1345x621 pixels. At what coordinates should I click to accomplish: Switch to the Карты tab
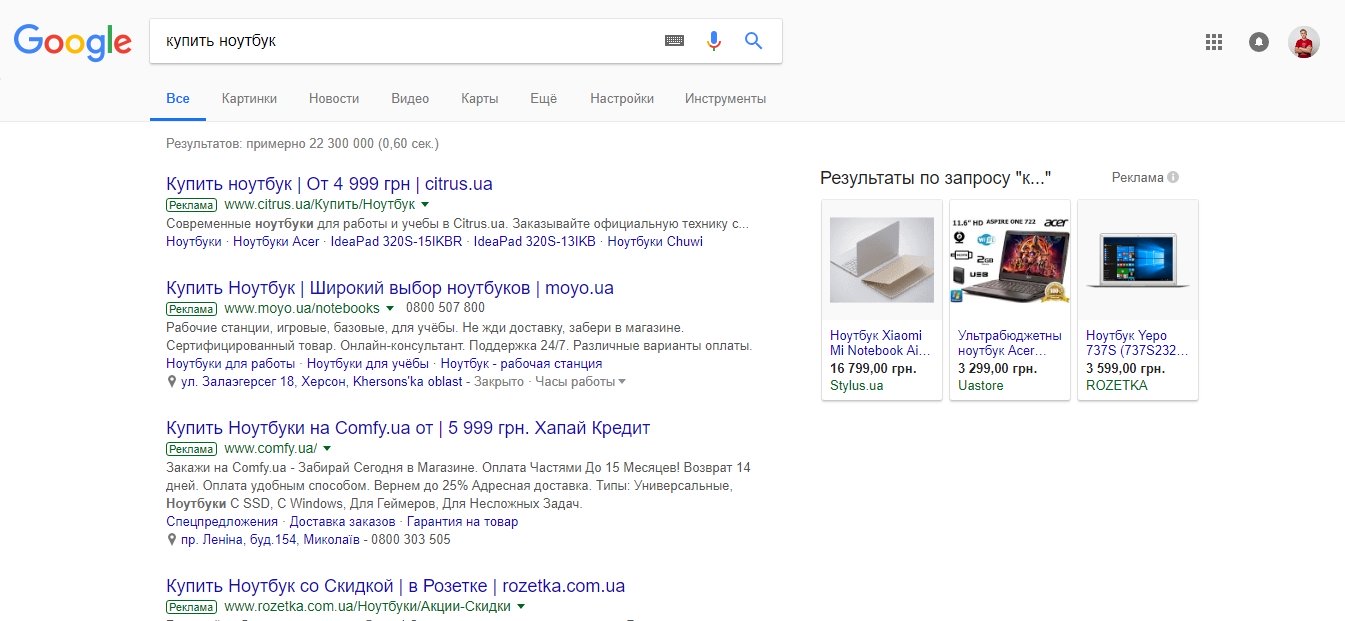(x=480, y=99)
